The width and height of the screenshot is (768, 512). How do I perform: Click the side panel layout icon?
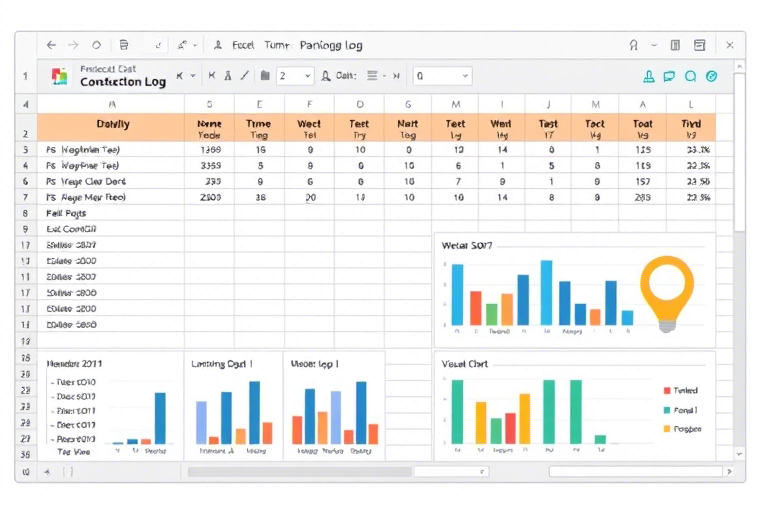[x=675, y=45]
